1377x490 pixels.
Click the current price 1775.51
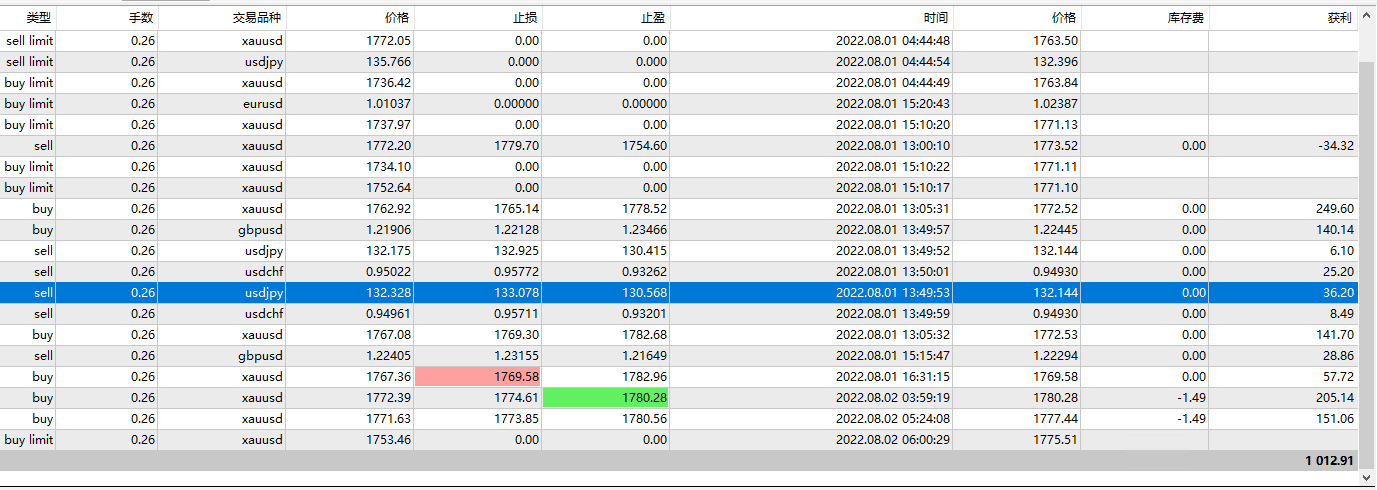1056,440
